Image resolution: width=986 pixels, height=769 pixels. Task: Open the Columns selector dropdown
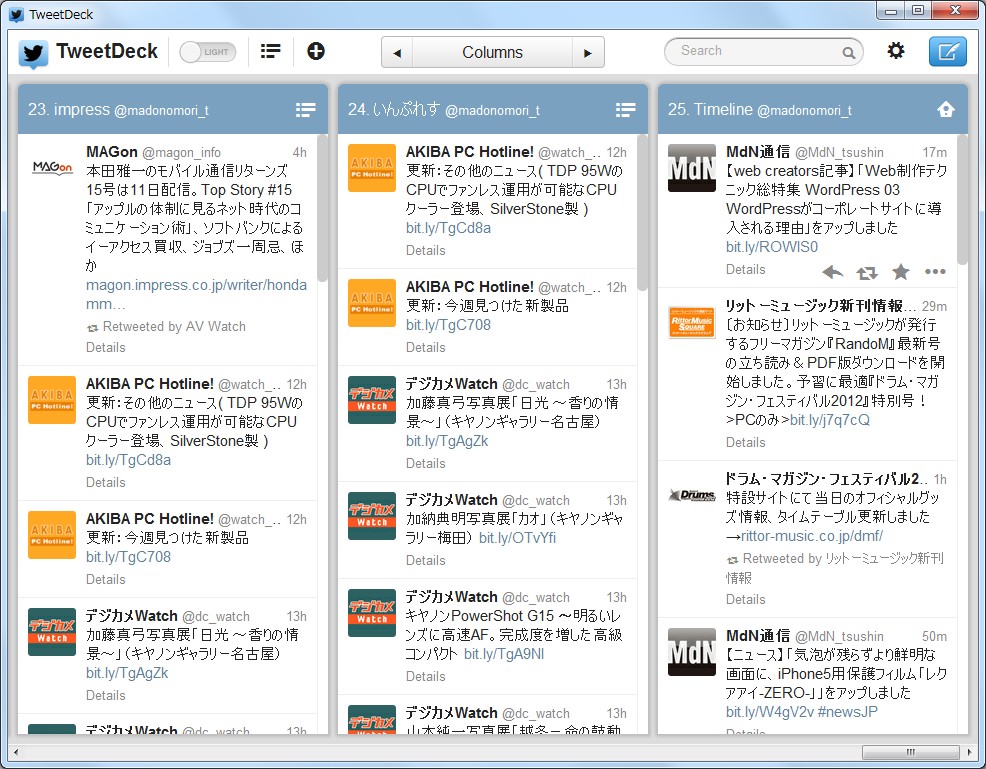tap(492, 51)
